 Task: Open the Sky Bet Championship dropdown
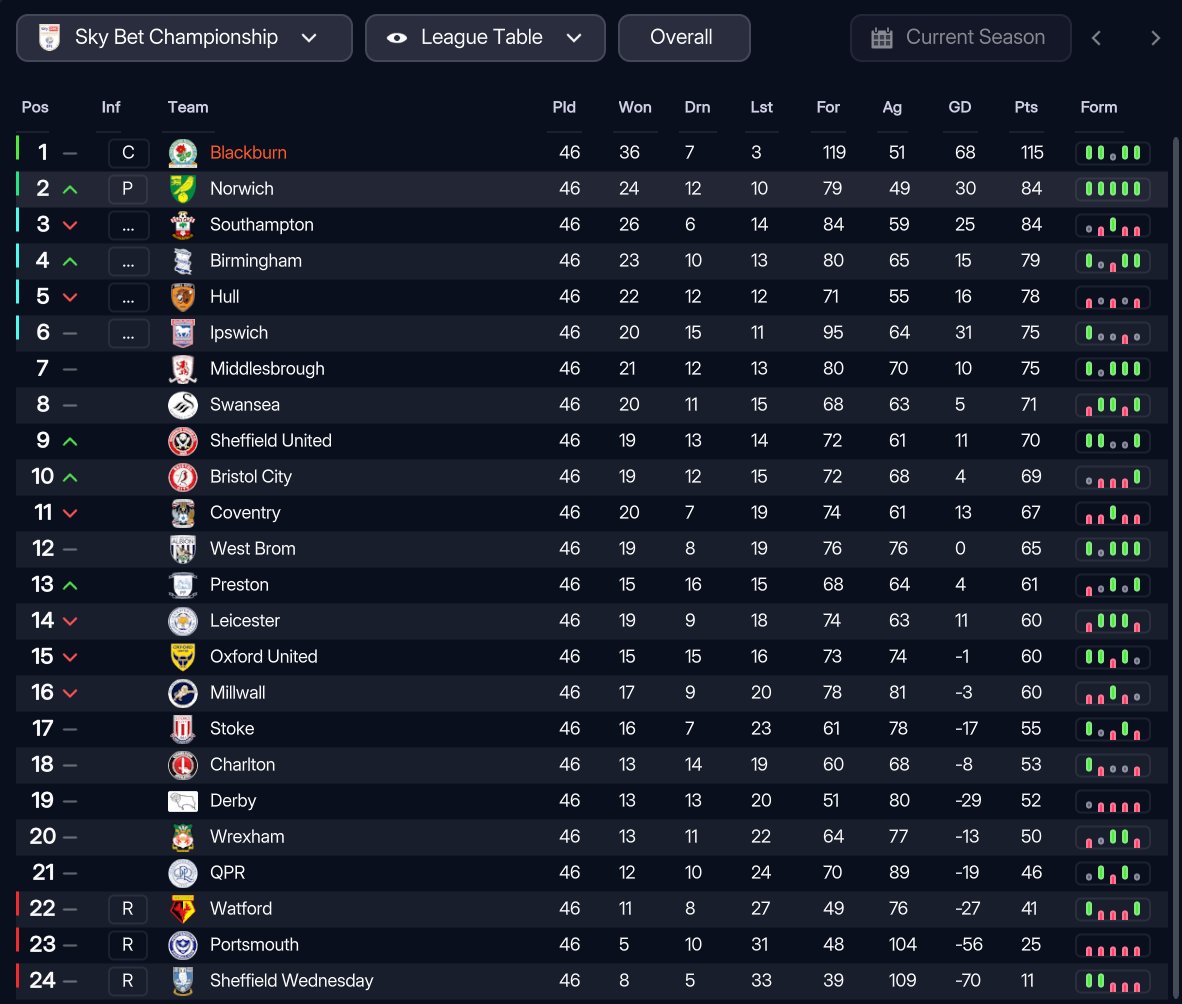click(184, 38)
